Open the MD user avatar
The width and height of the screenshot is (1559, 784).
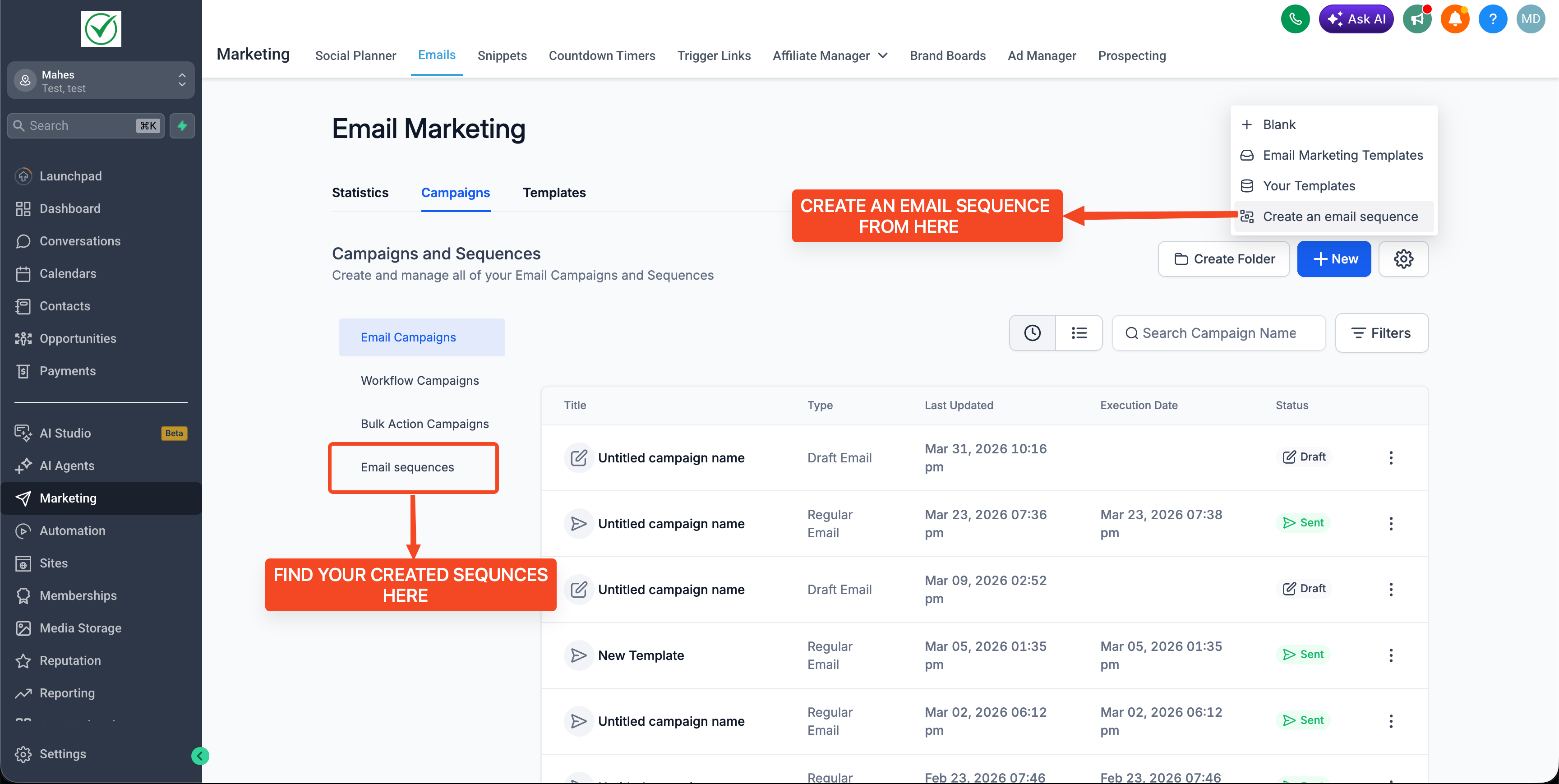click(x=1530, y=19)
